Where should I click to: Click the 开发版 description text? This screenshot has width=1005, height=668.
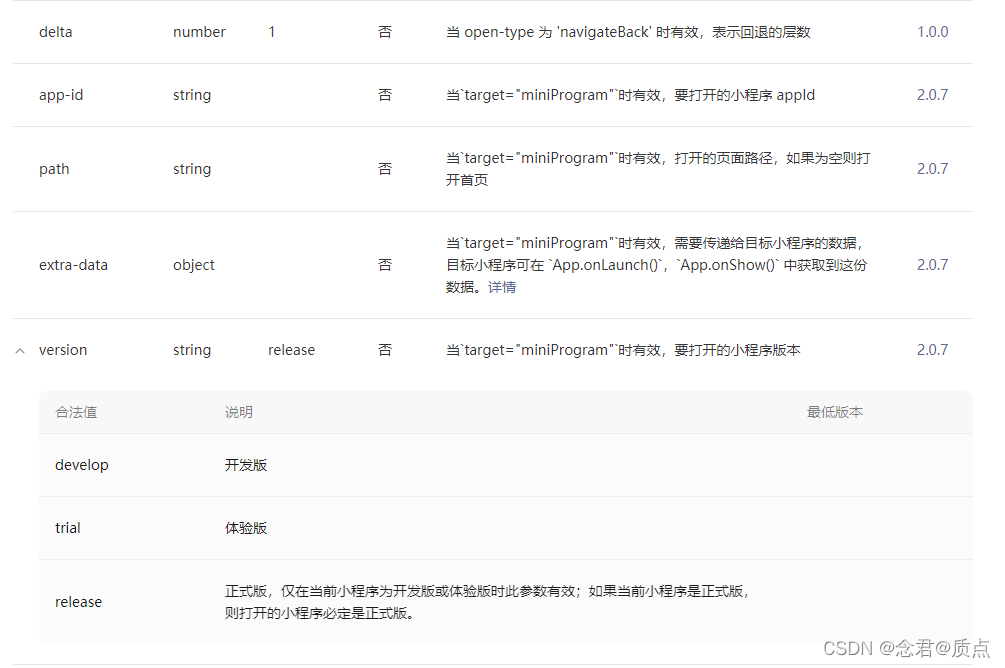(x=246, y=464)
